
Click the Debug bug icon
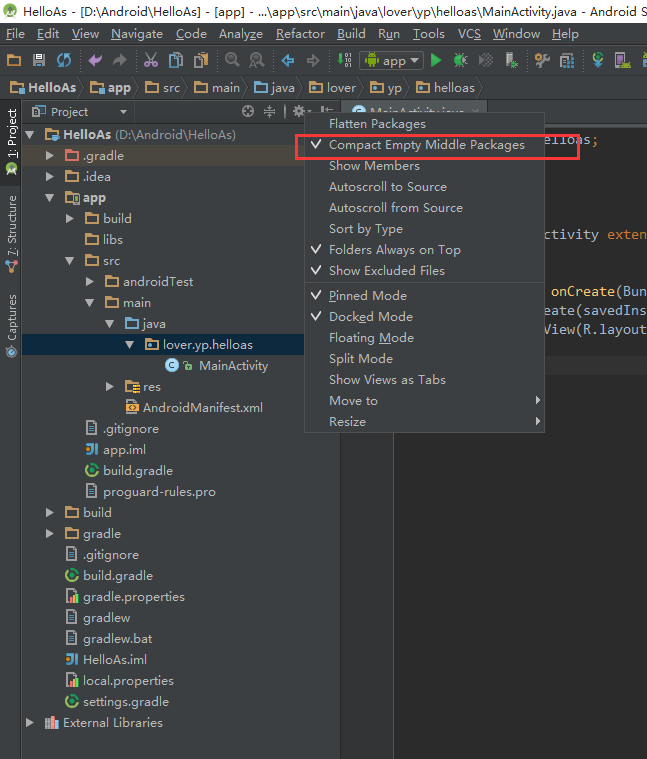tap(460, 61)
